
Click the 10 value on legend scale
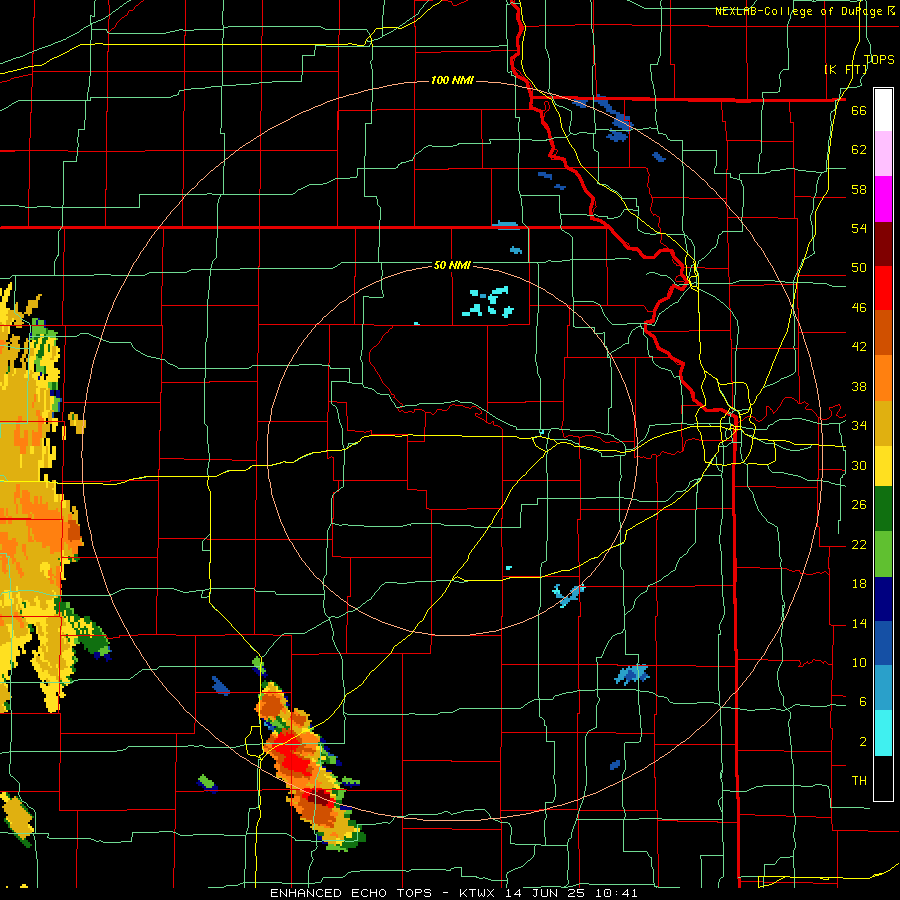[859, 662]
